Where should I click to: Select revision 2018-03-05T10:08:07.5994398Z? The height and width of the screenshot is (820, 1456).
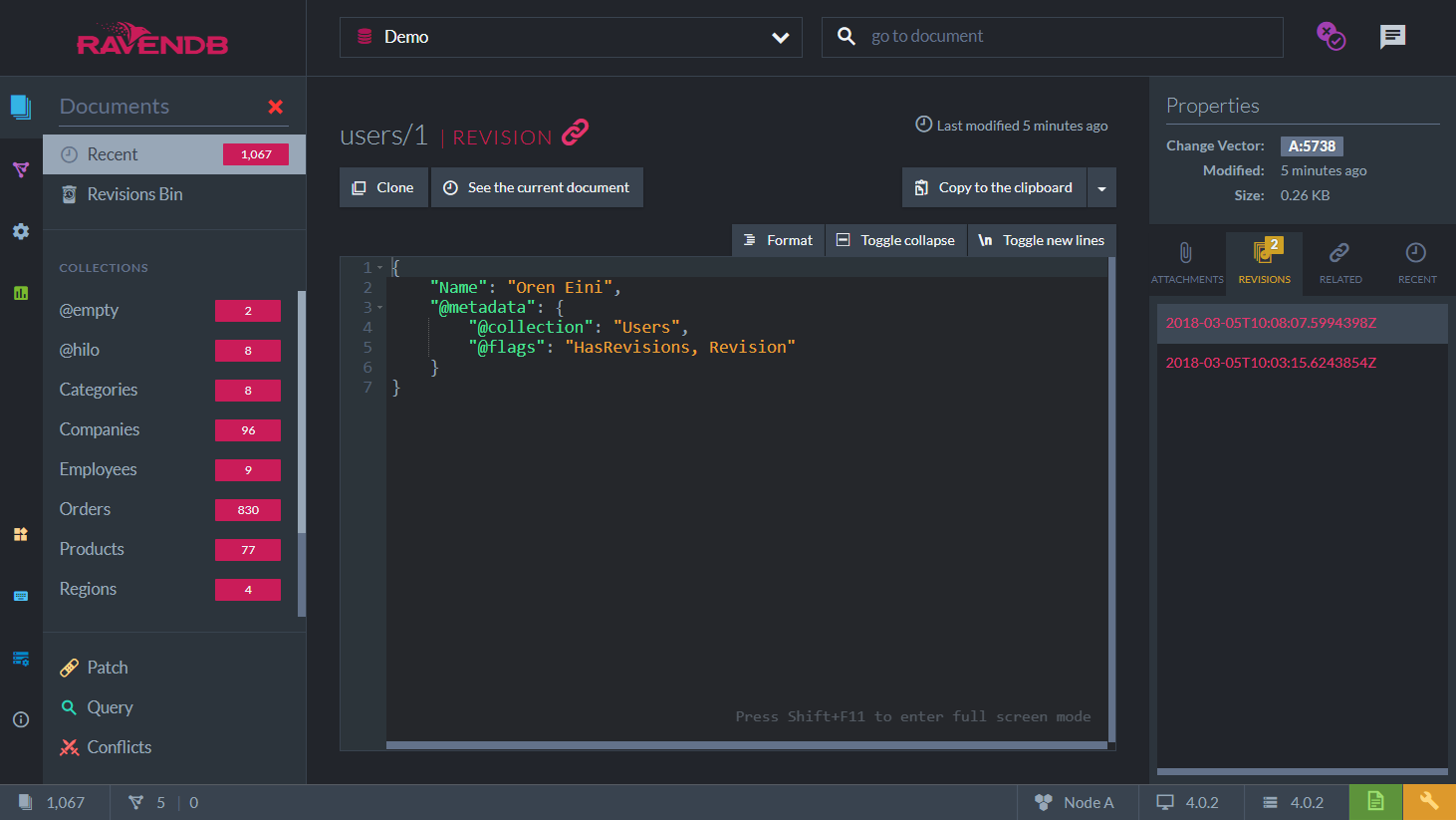point(1302,323)
